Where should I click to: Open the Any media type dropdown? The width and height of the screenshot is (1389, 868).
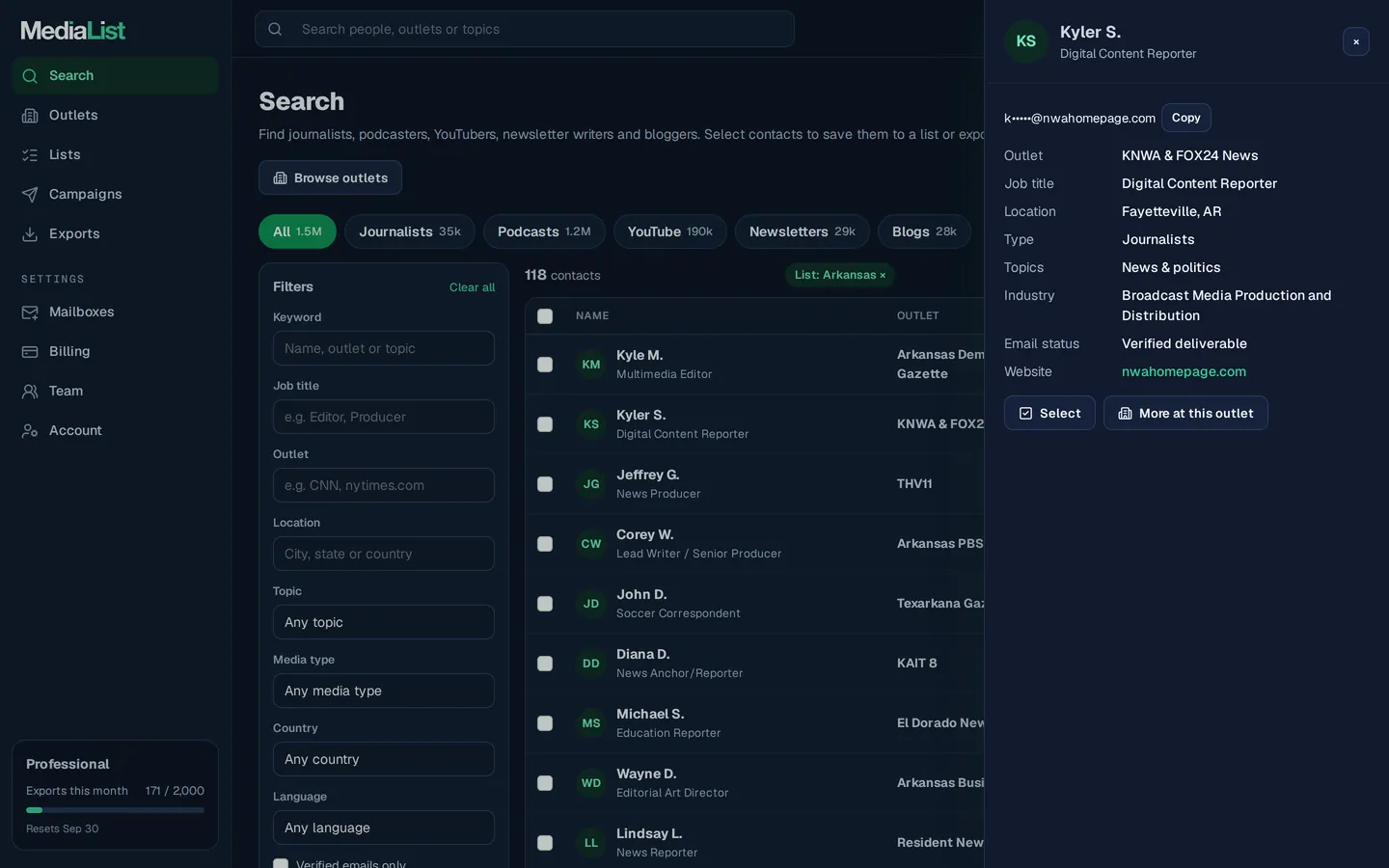click(x=384, y=691)
